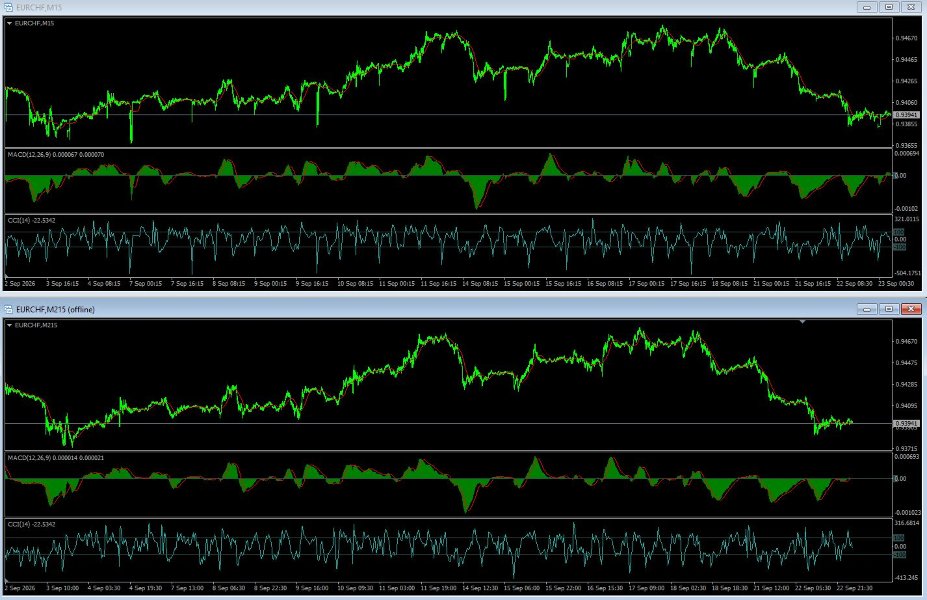Click the 316.6814 value on the M215 CCI scale

pyautogui.click(x=907, y=523)
